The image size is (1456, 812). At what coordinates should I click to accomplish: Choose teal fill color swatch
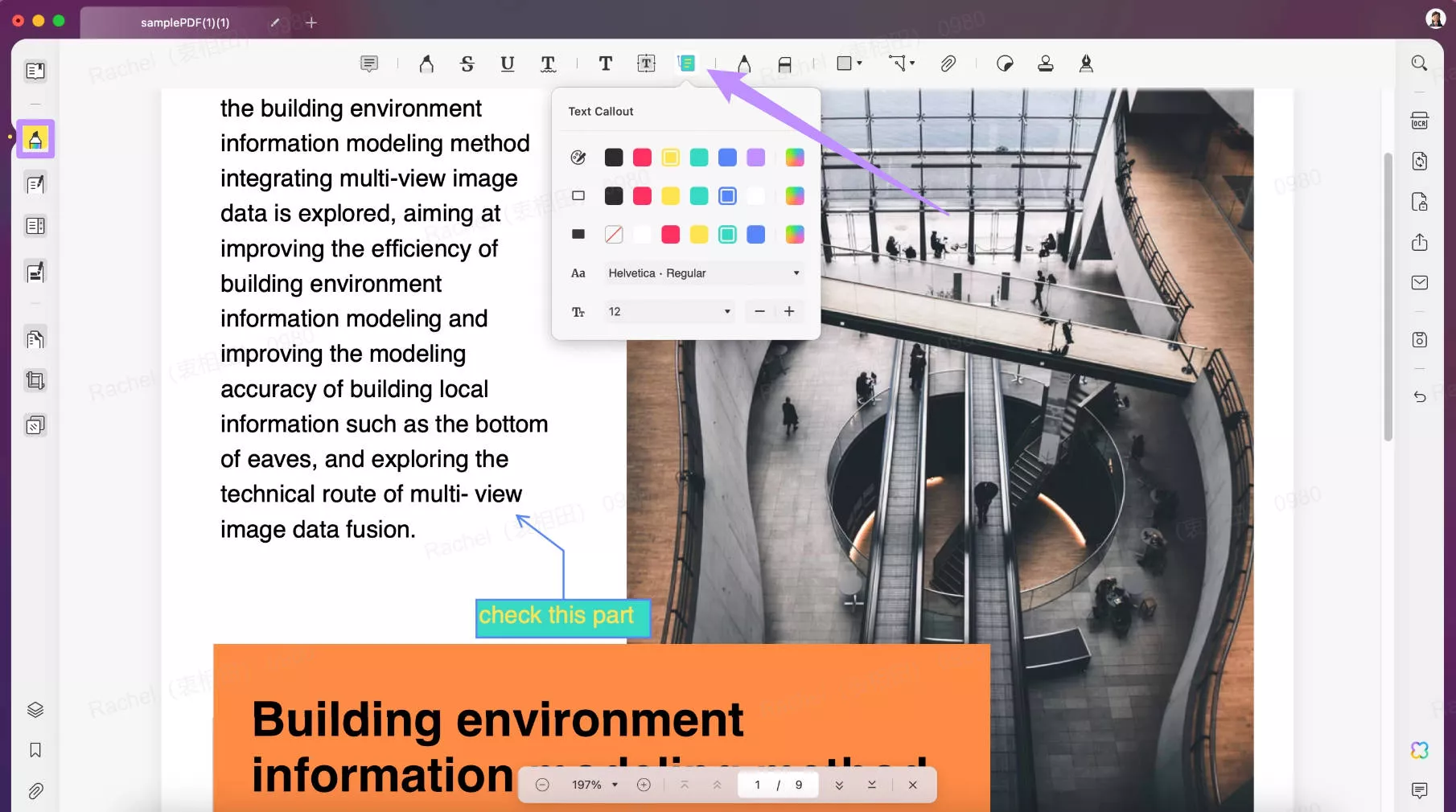pos(727,235)
